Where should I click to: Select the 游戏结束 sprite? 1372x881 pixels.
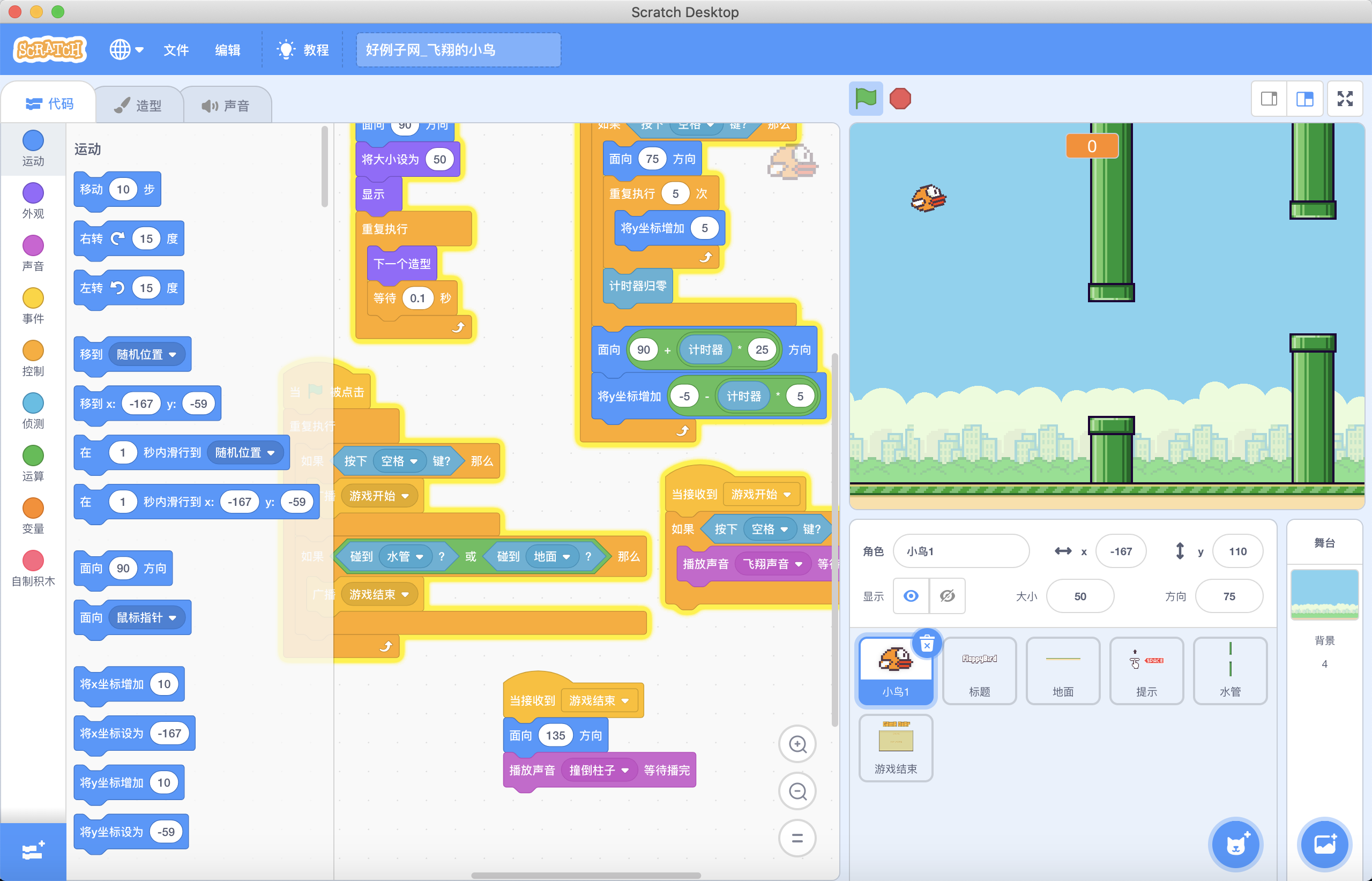click(896, 747)
